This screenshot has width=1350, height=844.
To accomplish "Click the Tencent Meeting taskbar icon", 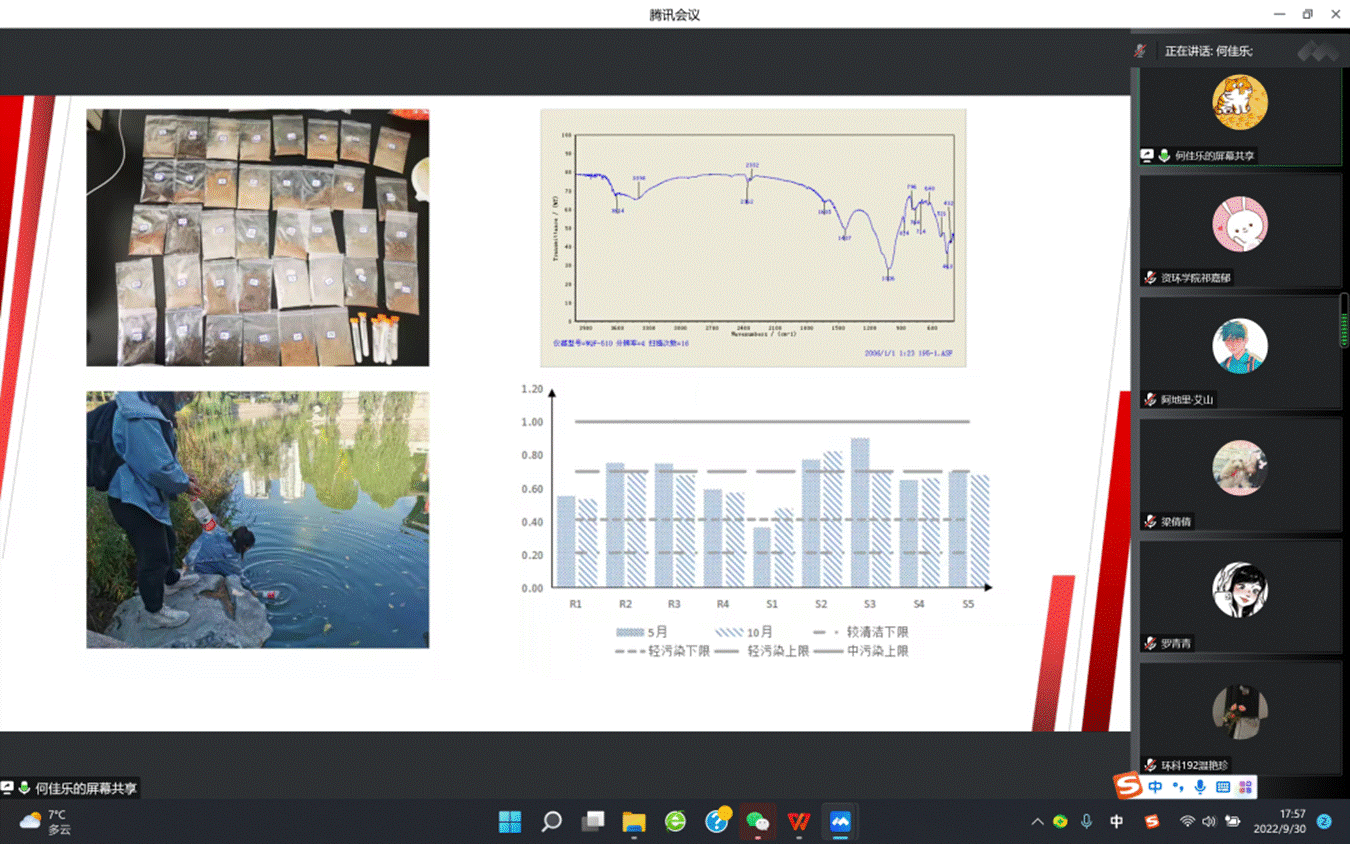I will tap(839, 822).
